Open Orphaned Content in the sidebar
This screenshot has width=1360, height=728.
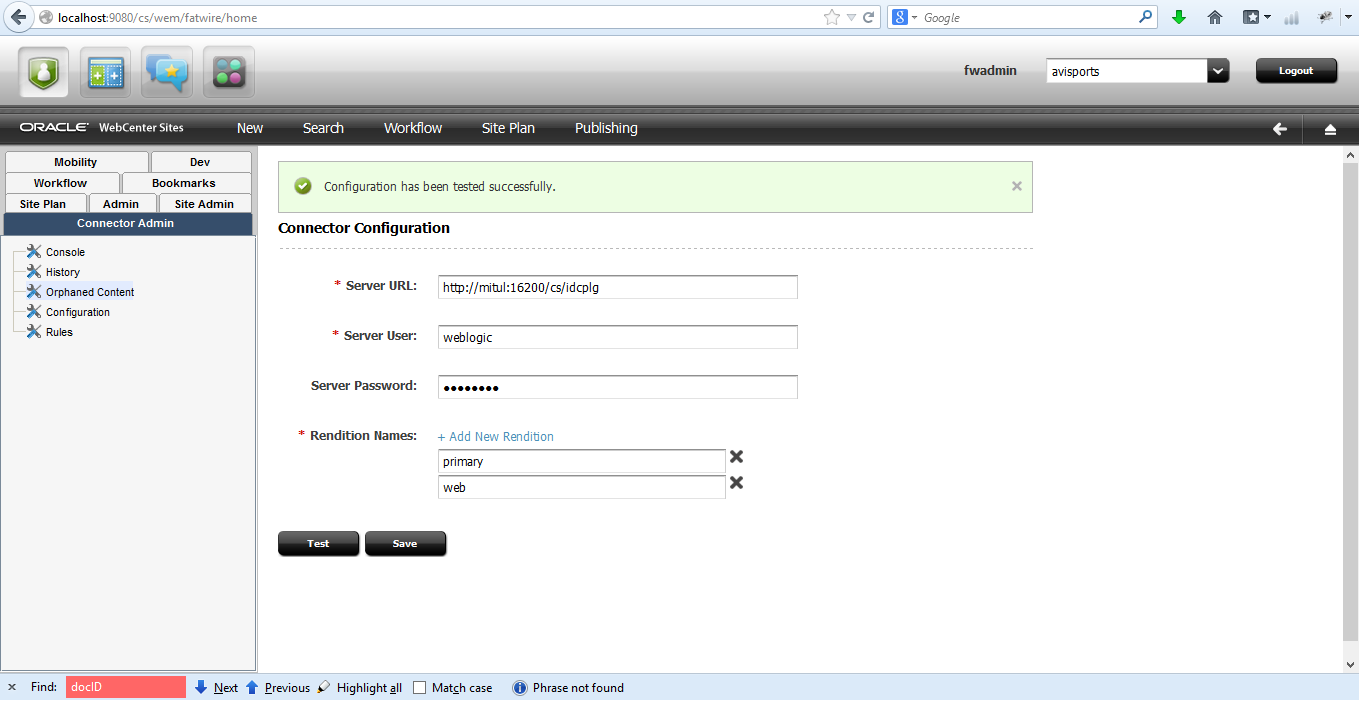pyautogui.click(x=88, y=291)
